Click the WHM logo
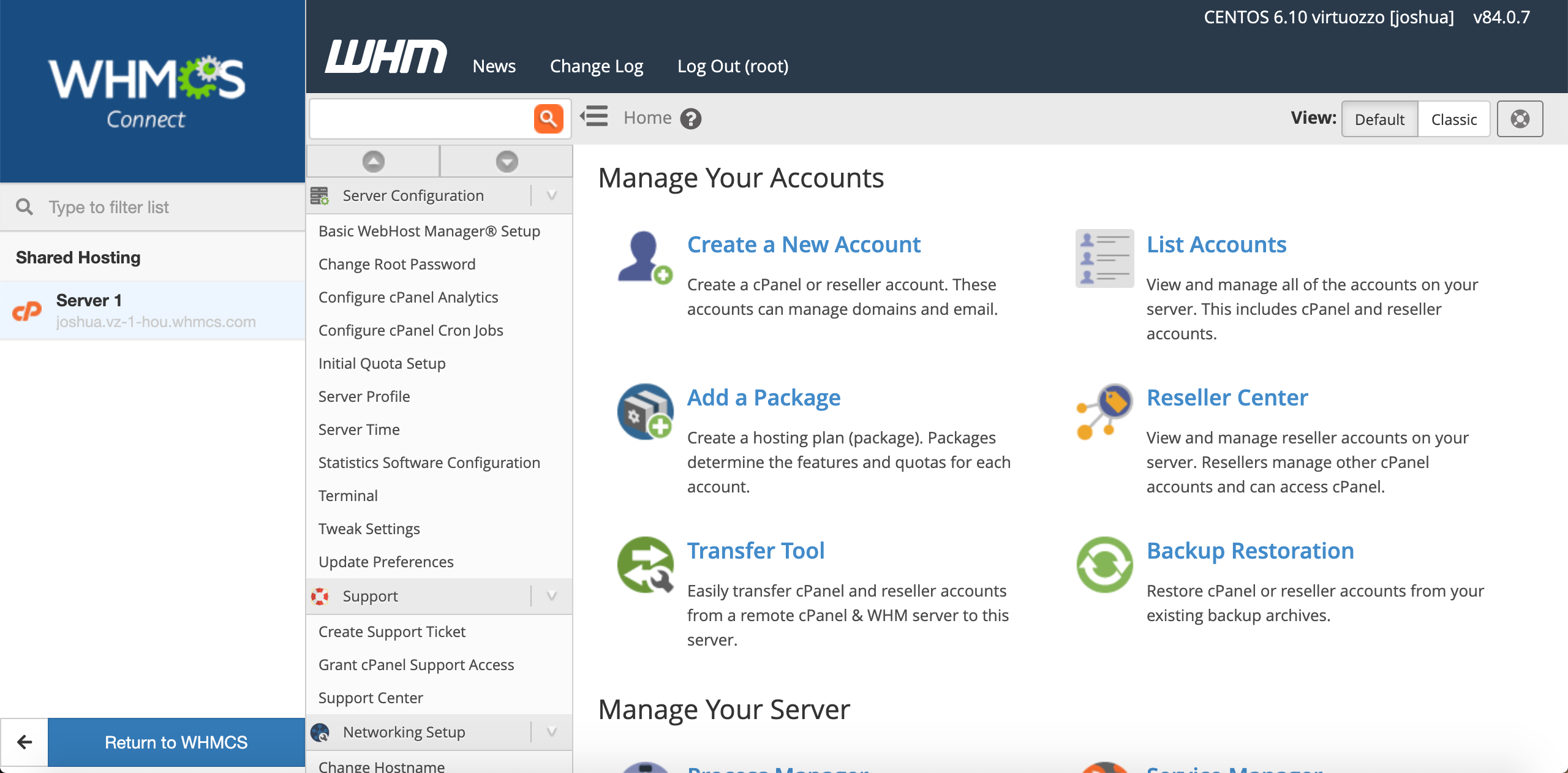Screen dimensions: 1568x773 [386, 56]
